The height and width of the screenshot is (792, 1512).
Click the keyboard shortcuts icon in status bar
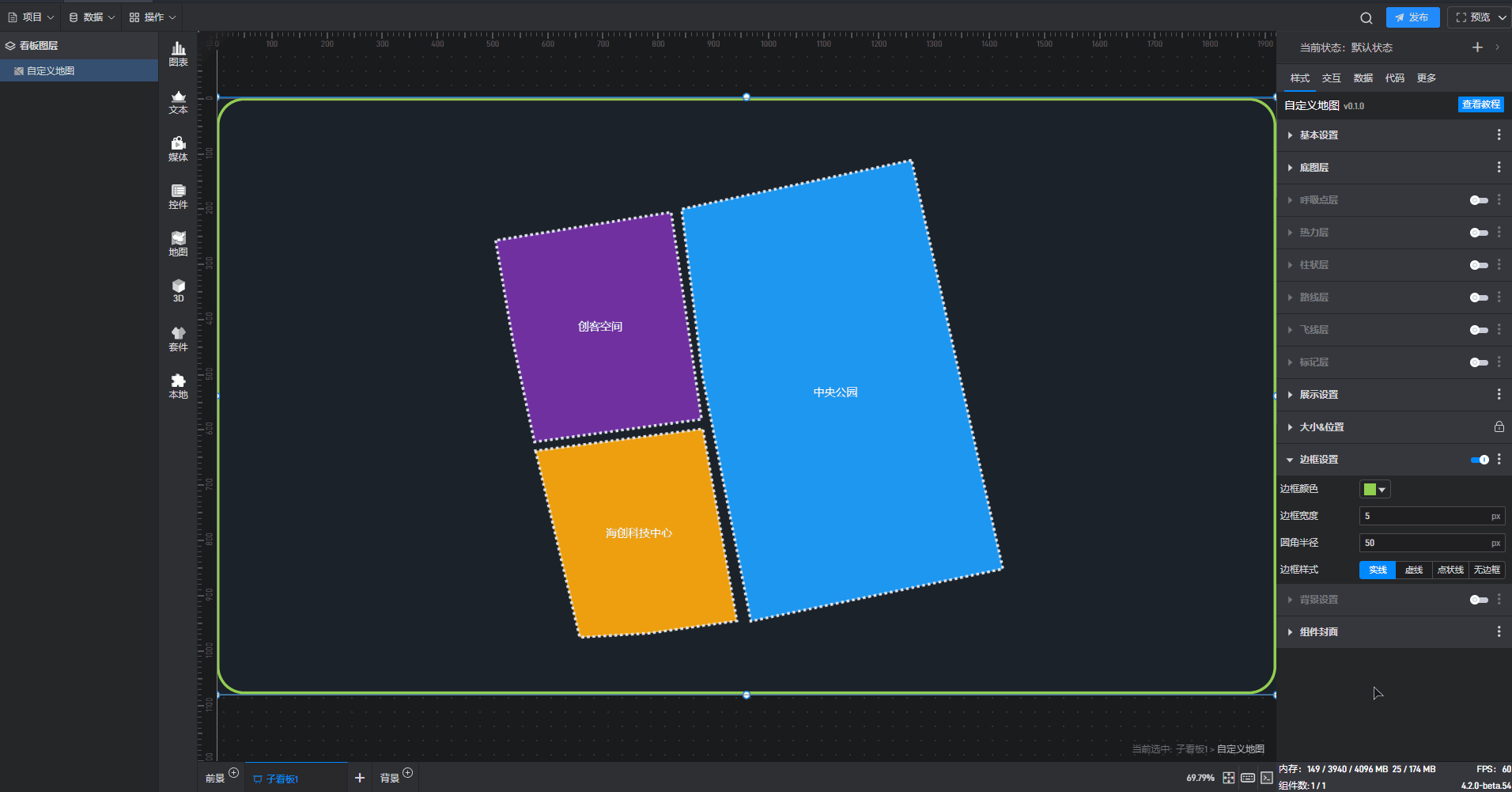(1248, 778)
